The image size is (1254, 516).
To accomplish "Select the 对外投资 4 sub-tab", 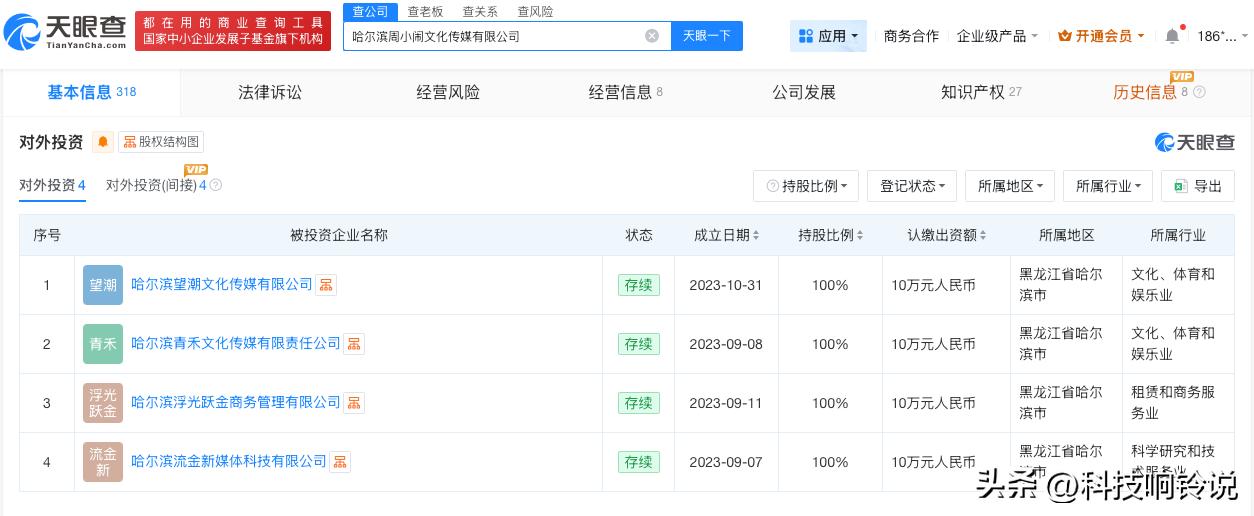I will pos(52,185).
